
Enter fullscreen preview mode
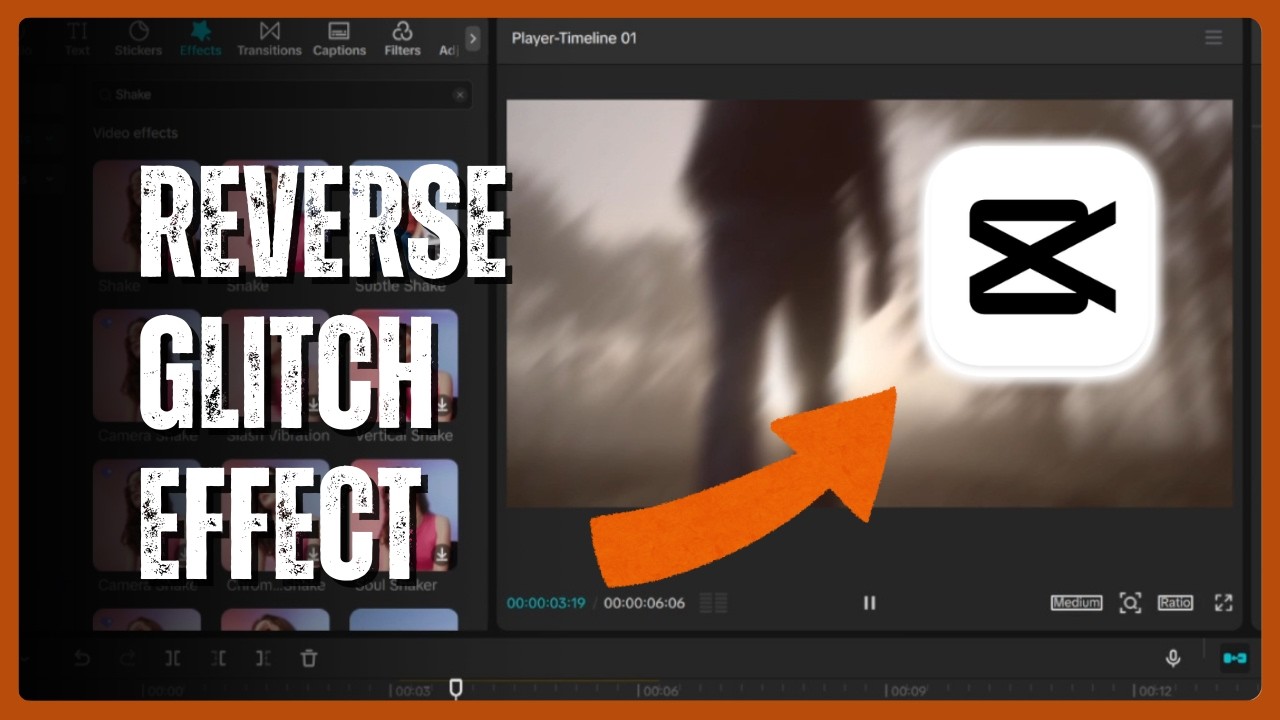coord(1223,602)
